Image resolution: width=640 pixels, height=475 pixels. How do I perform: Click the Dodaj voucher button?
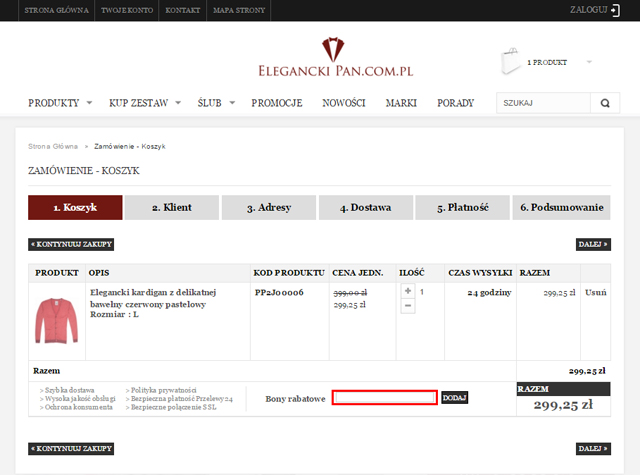455,397
